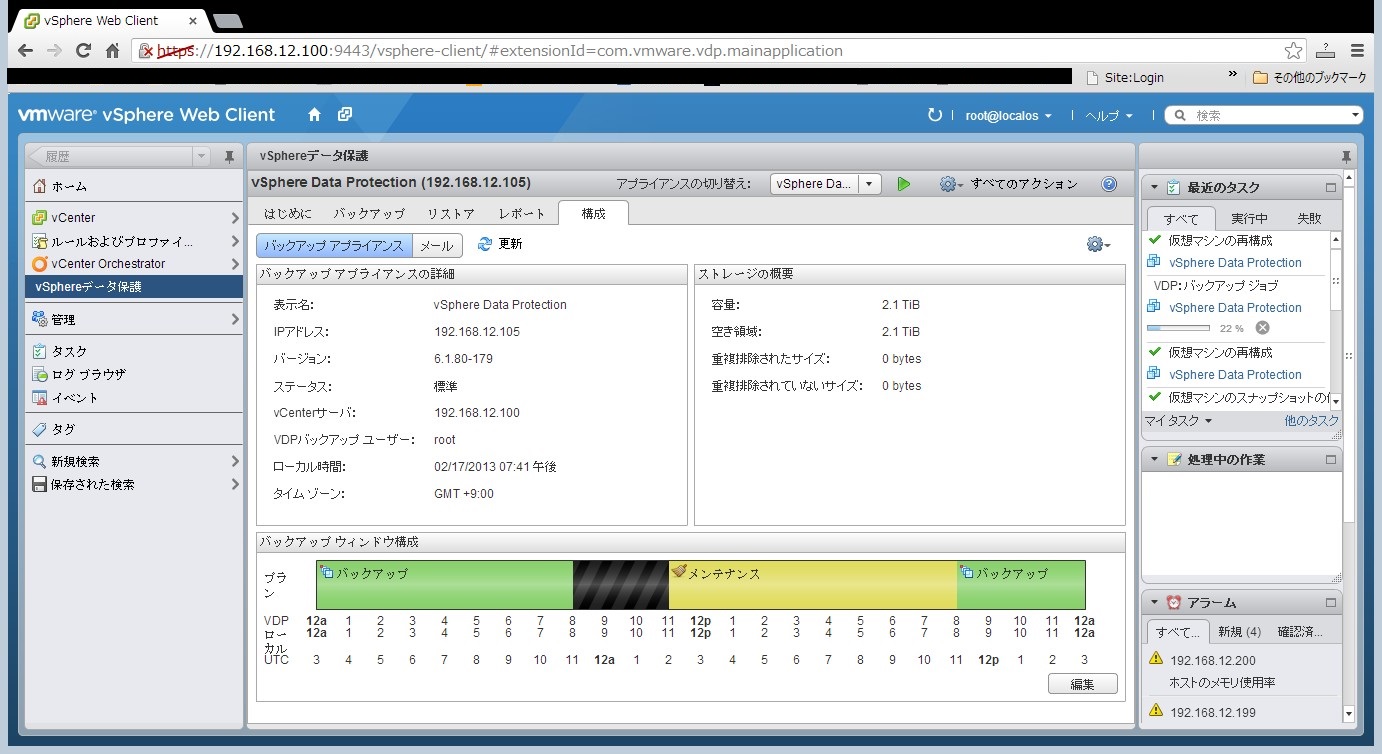Refresh the vSphere Web Client

935,115
